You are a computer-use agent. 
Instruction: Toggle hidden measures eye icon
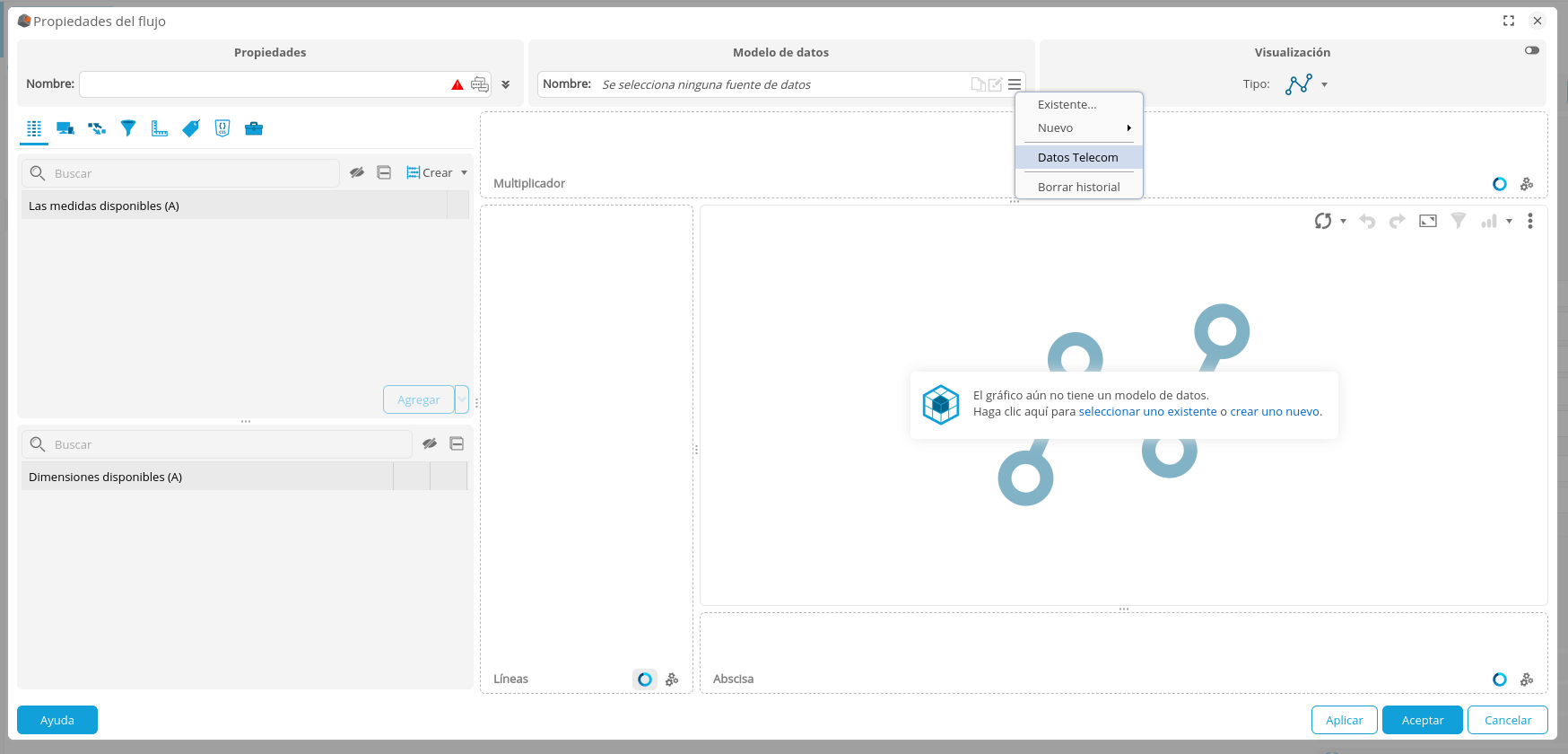(357, 172)
